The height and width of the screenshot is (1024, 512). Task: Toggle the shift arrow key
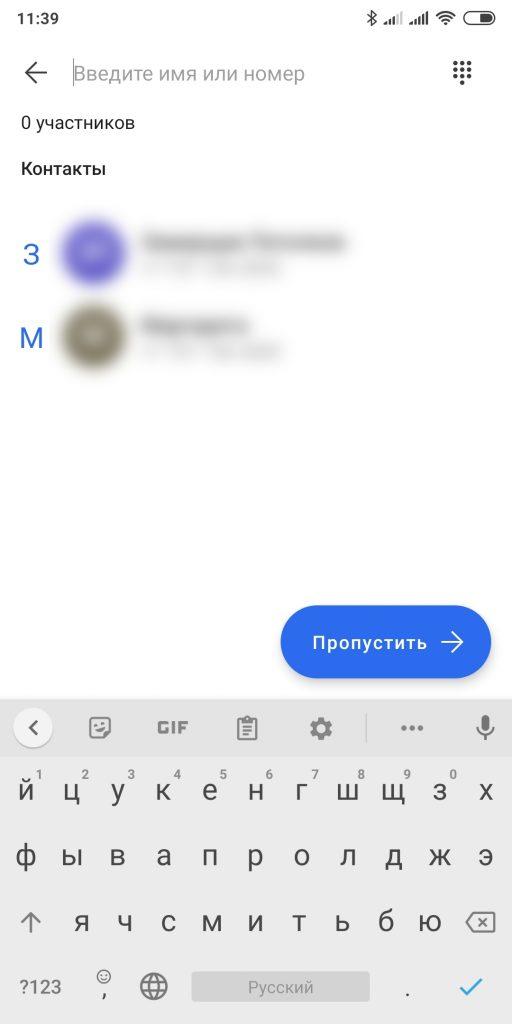(x=30, y=922)
